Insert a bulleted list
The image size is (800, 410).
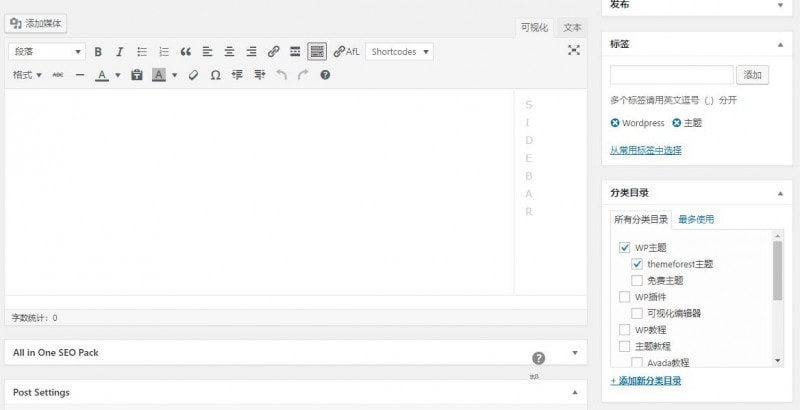pos(141,51)
